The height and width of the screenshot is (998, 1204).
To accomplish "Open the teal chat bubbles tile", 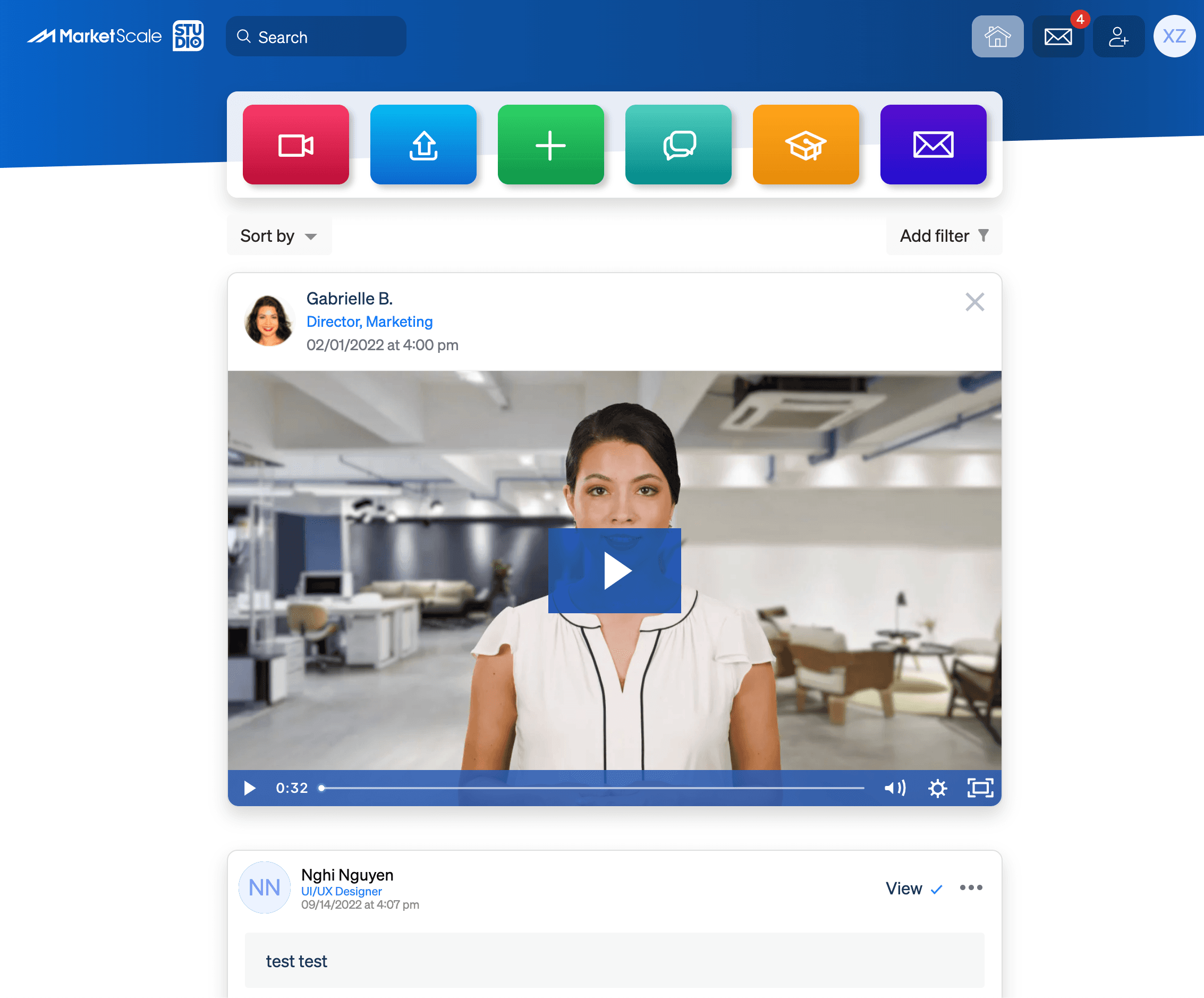I will tap(679, 145).
